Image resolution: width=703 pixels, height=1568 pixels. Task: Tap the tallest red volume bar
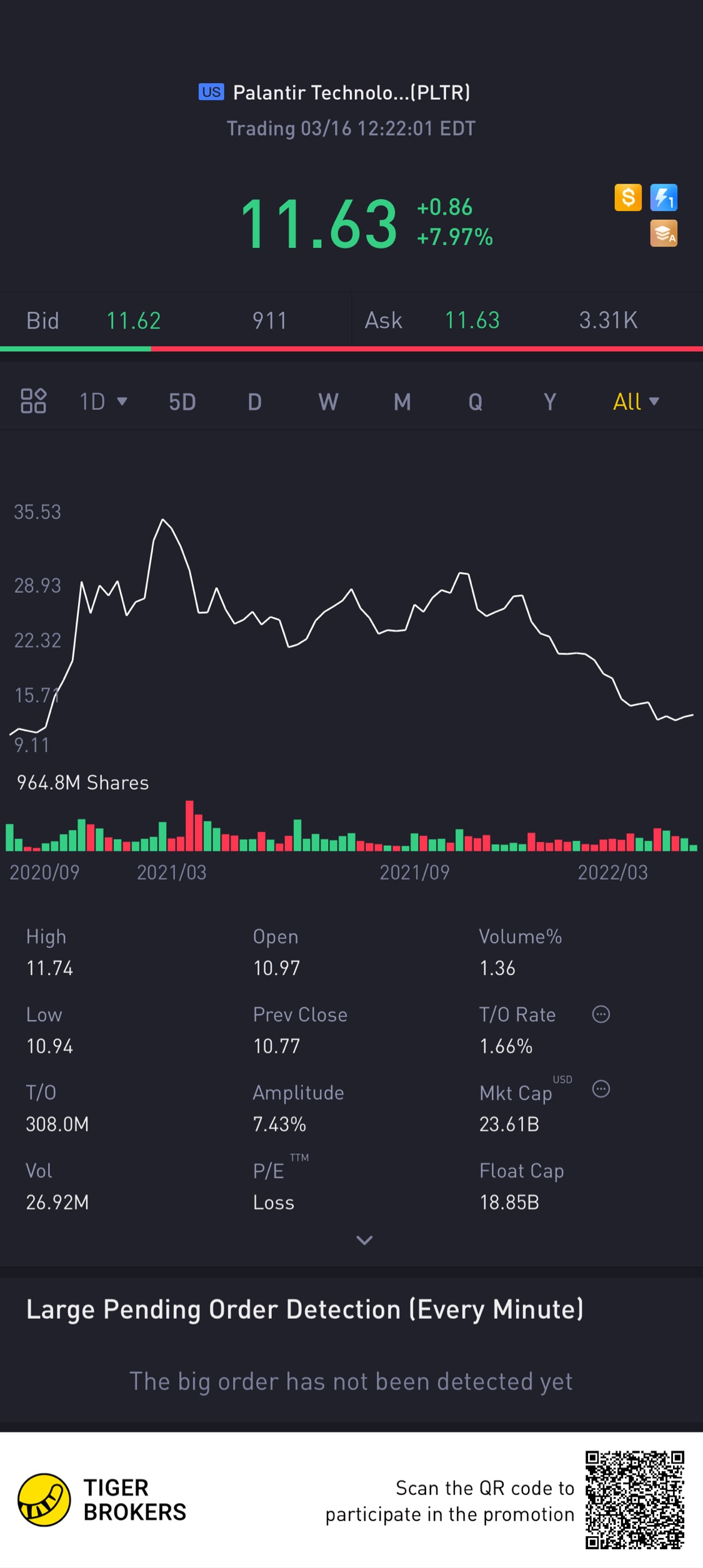pyautogui.click(x=189, y=825)
